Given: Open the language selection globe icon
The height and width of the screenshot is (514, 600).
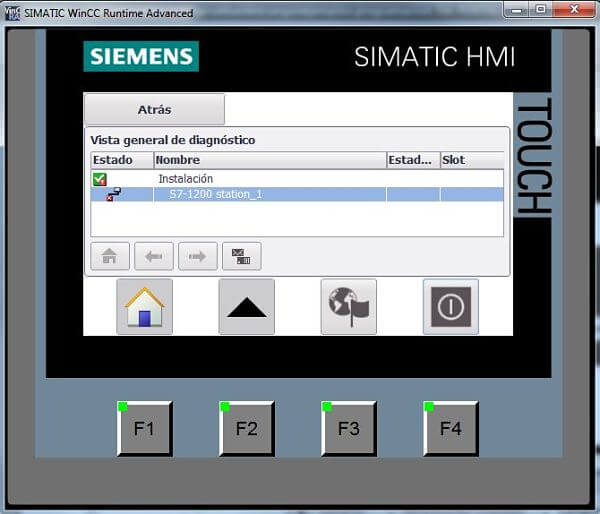Looking at the screenshot, I should tap(349, 307).
